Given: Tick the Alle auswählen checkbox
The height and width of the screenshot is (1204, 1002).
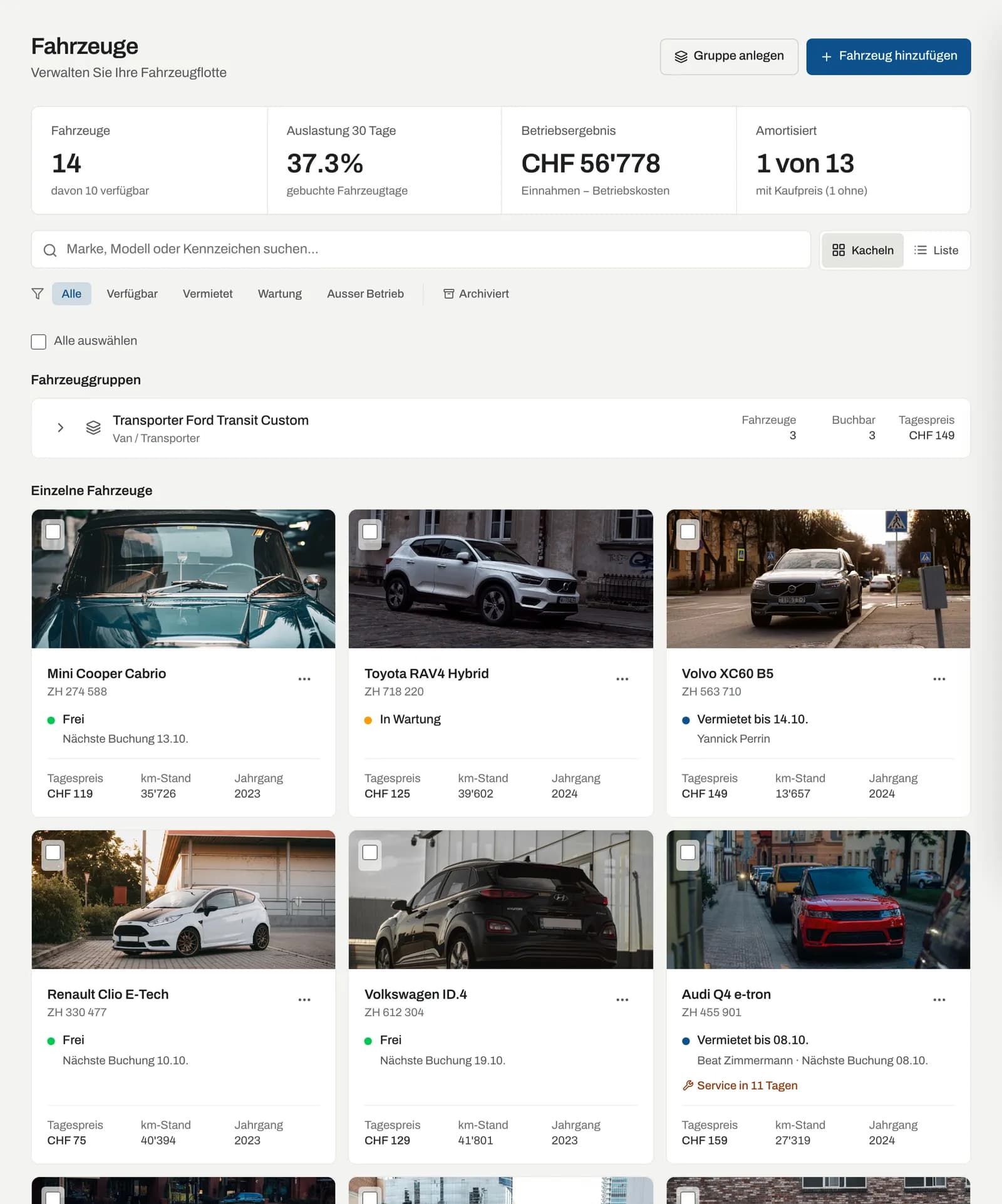Looking at the screenshot, I should coord(39,342).
